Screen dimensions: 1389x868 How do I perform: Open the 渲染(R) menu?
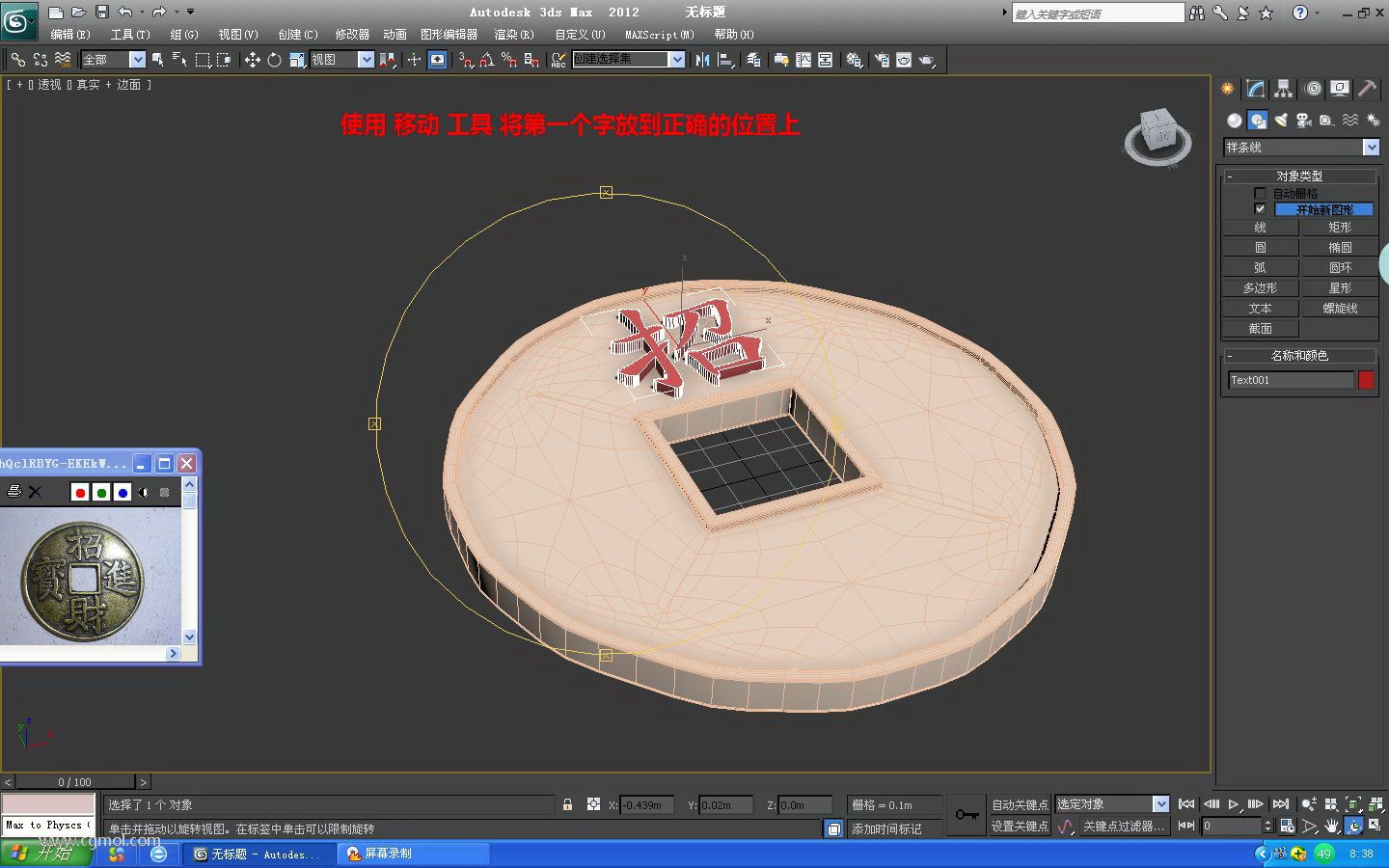514,35
